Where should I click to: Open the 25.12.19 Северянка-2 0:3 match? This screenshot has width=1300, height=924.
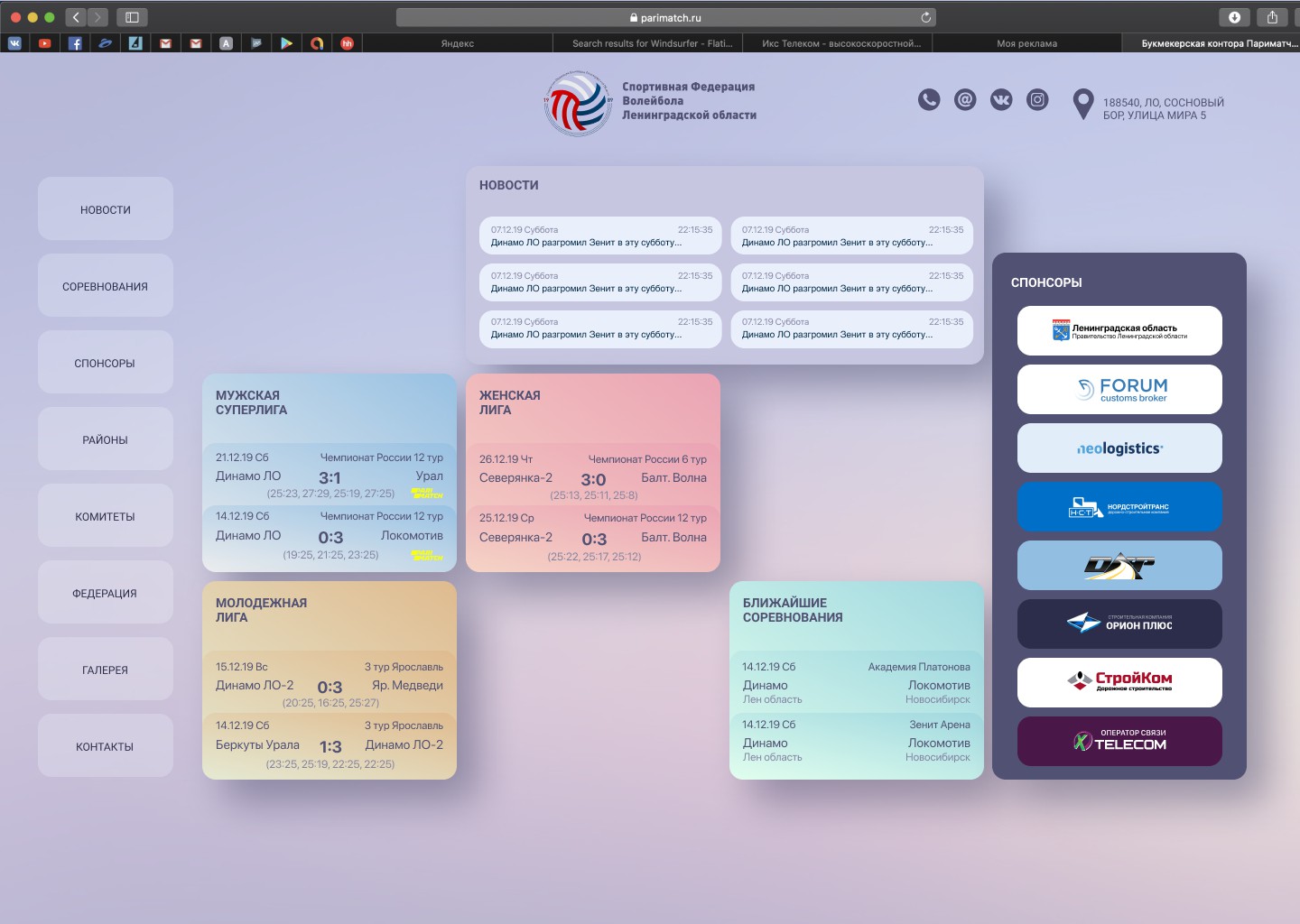(x=593, y=537)
